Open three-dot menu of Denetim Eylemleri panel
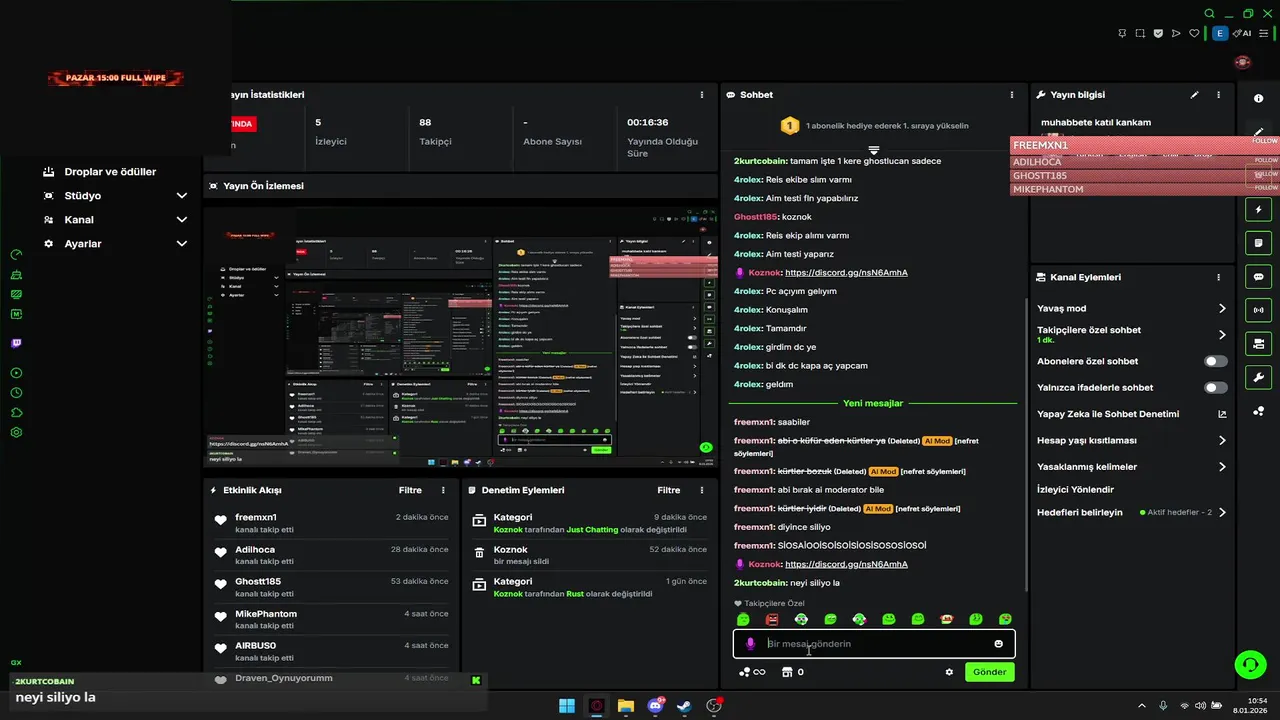The image size is (1280, 720). point(702,491)
